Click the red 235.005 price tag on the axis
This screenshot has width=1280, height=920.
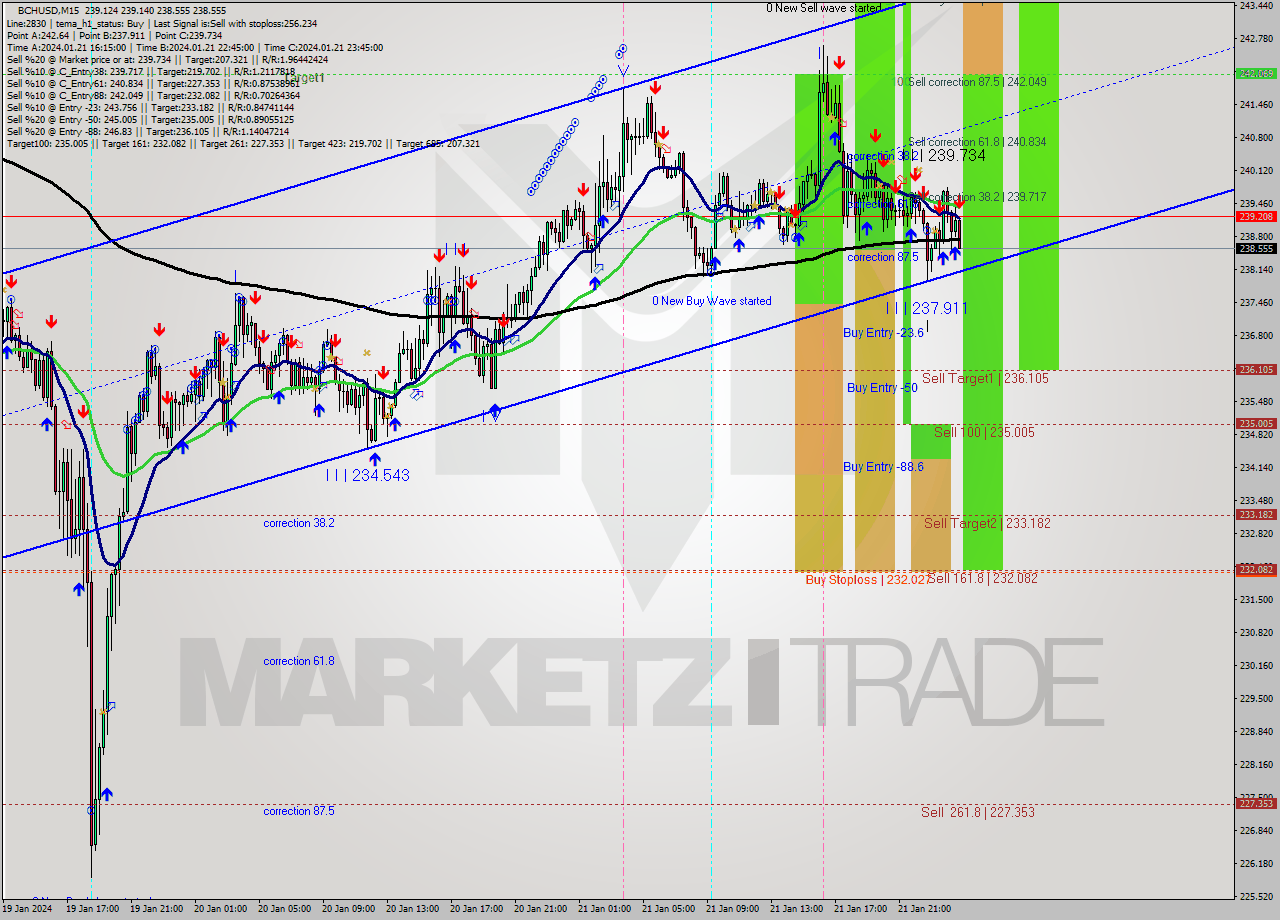pyautogui.click(x=1256, y=423)
